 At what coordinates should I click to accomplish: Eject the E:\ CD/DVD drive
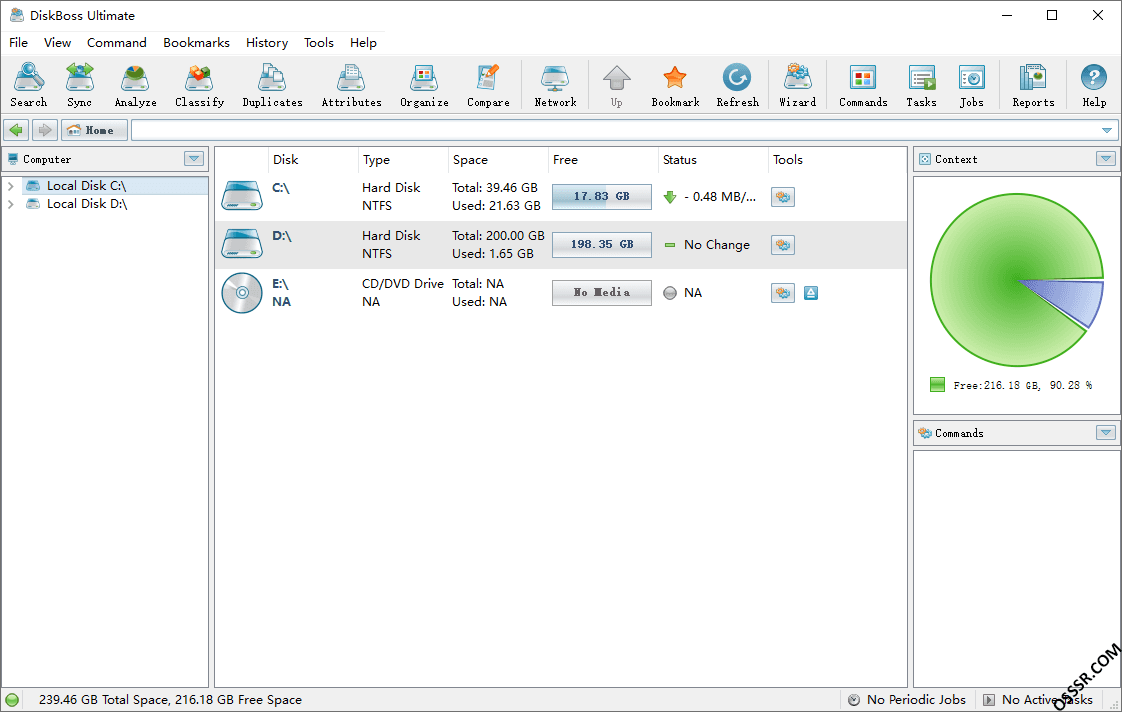tap(811, 293)
